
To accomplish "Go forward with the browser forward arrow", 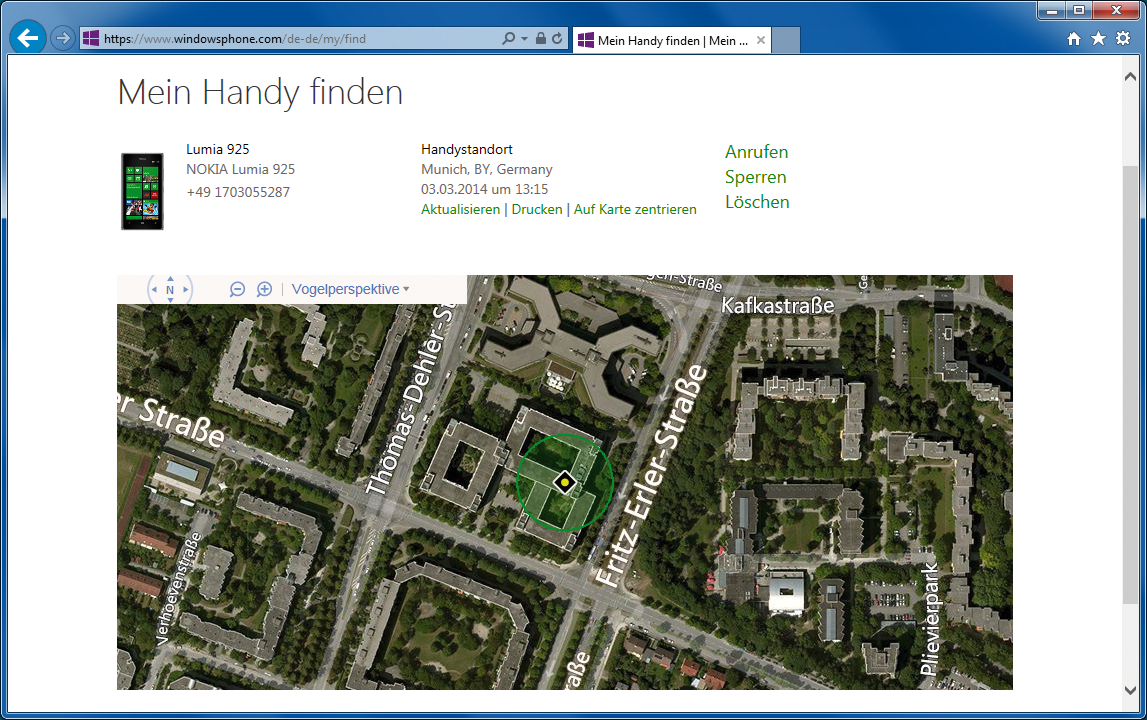I will 64,38.
